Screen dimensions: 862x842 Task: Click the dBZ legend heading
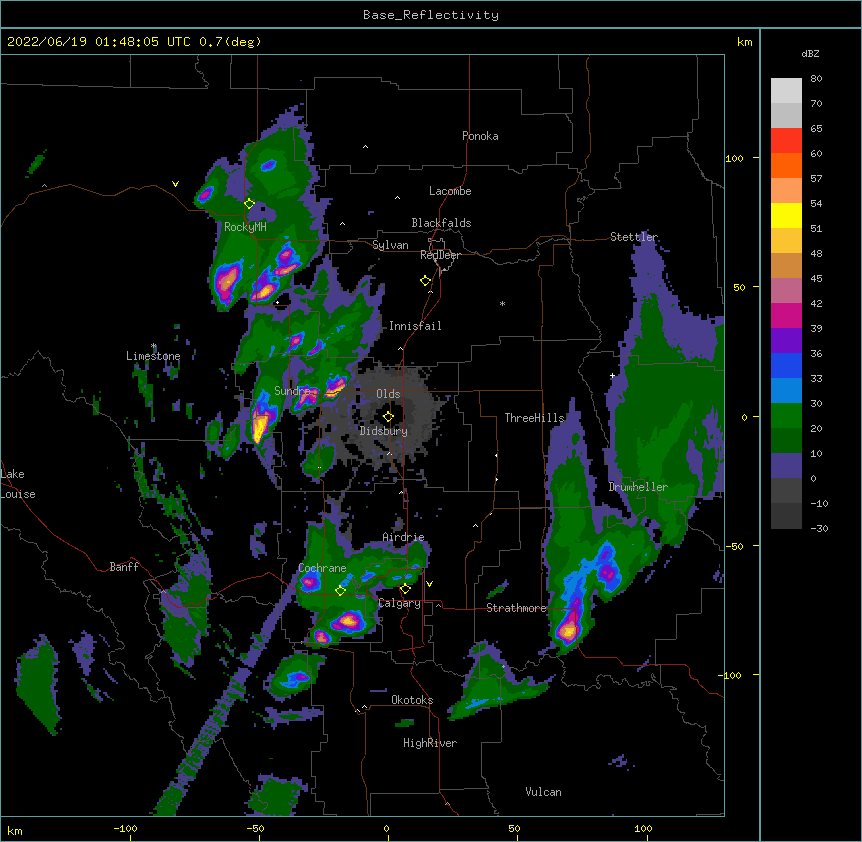[x=810, y=54]
